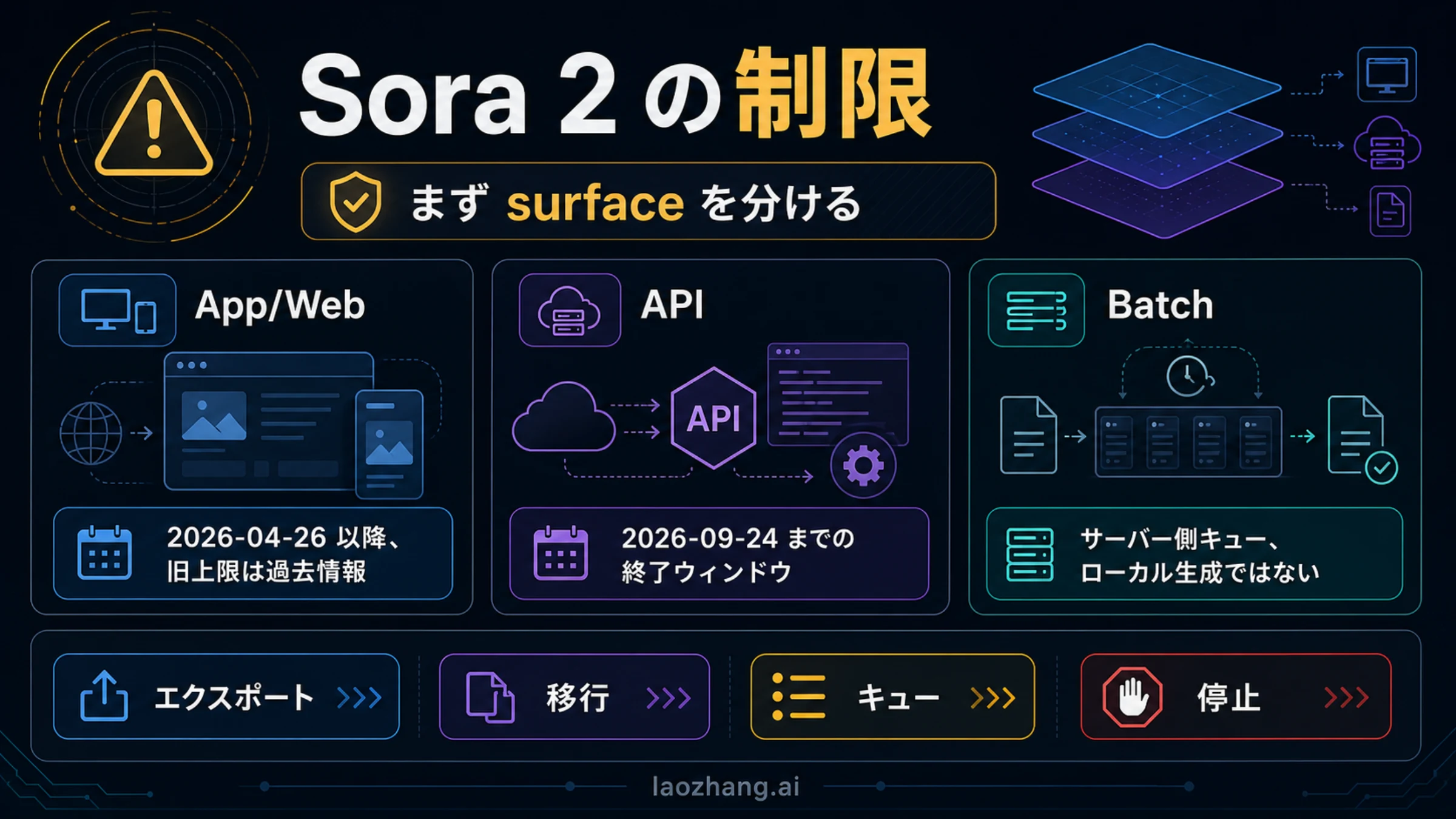Click the teal server stack icon
Image resolution: width=1456 pixels, height=819 pixels.
[1030, 554]
